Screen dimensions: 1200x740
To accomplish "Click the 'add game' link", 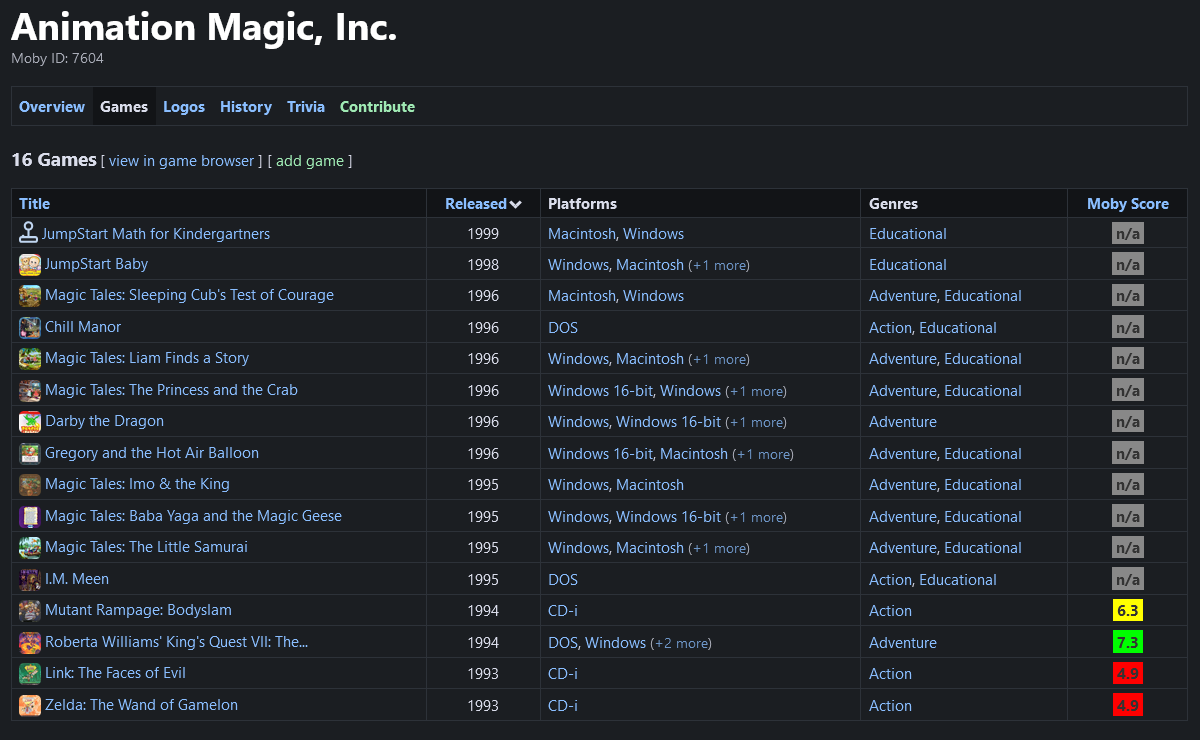I will [x=310, y=161].
